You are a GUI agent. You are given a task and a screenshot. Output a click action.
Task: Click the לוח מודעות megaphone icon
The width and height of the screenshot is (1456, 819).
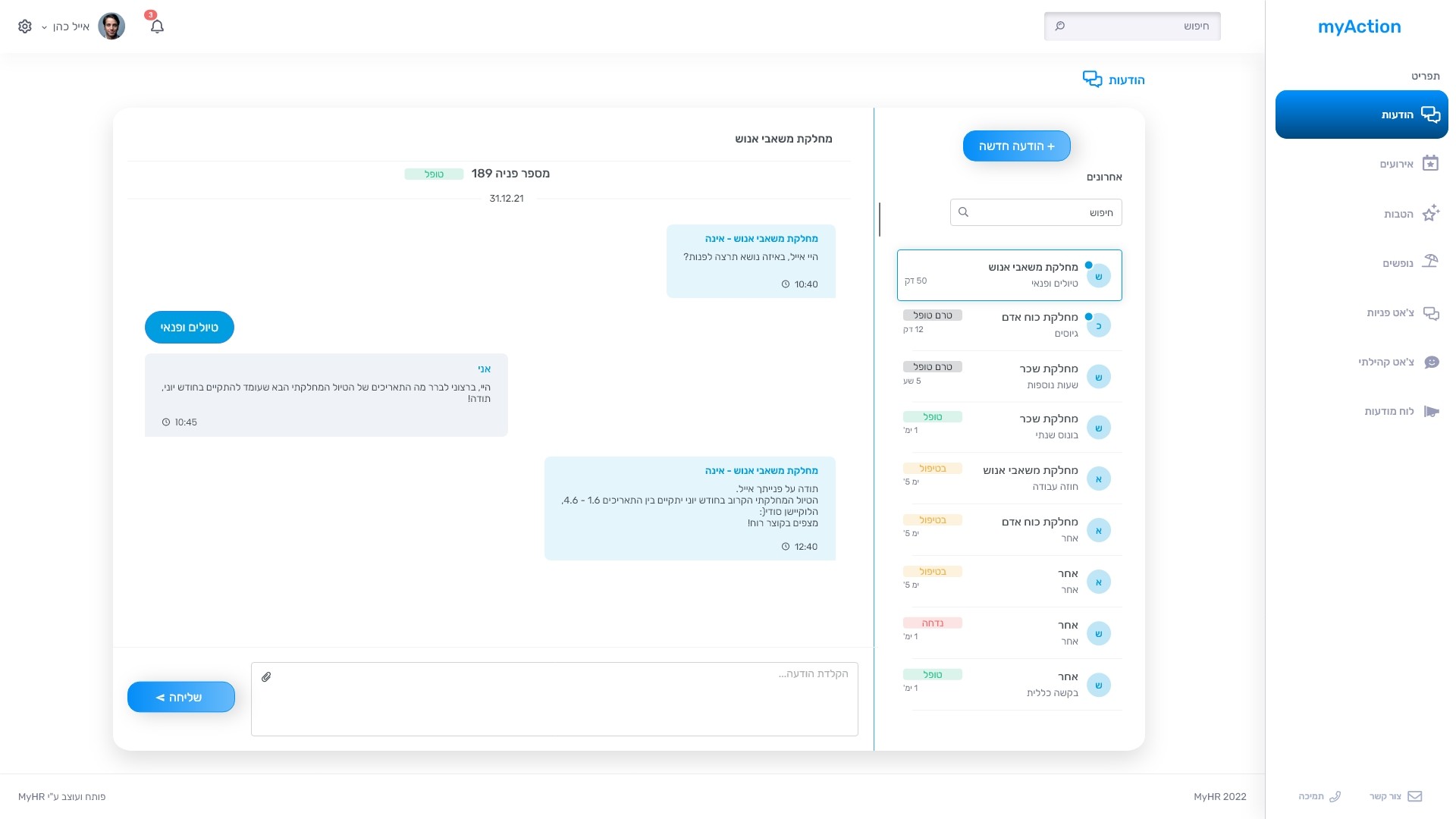click(x=1430, y=411)
